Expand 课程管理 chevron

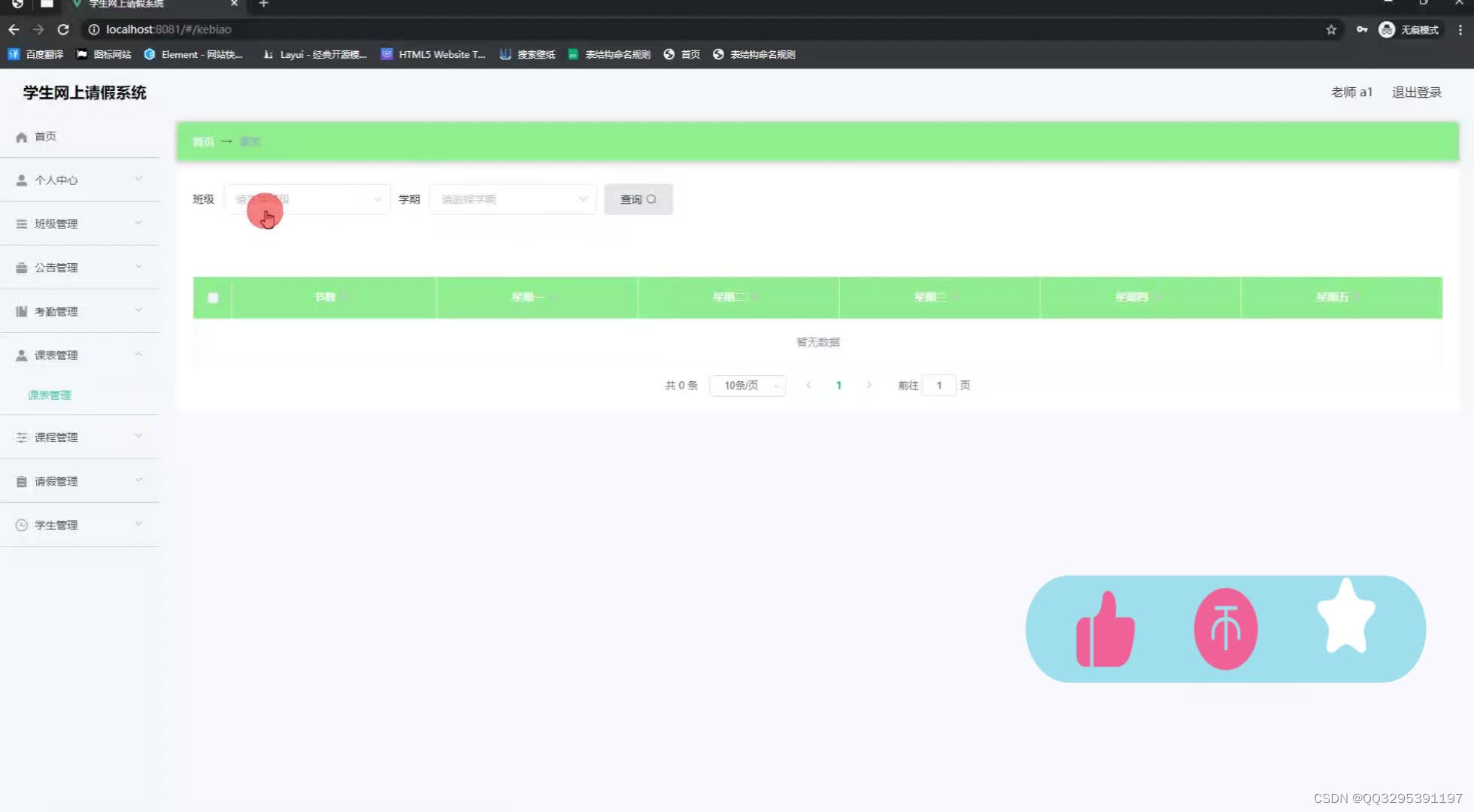138,436
